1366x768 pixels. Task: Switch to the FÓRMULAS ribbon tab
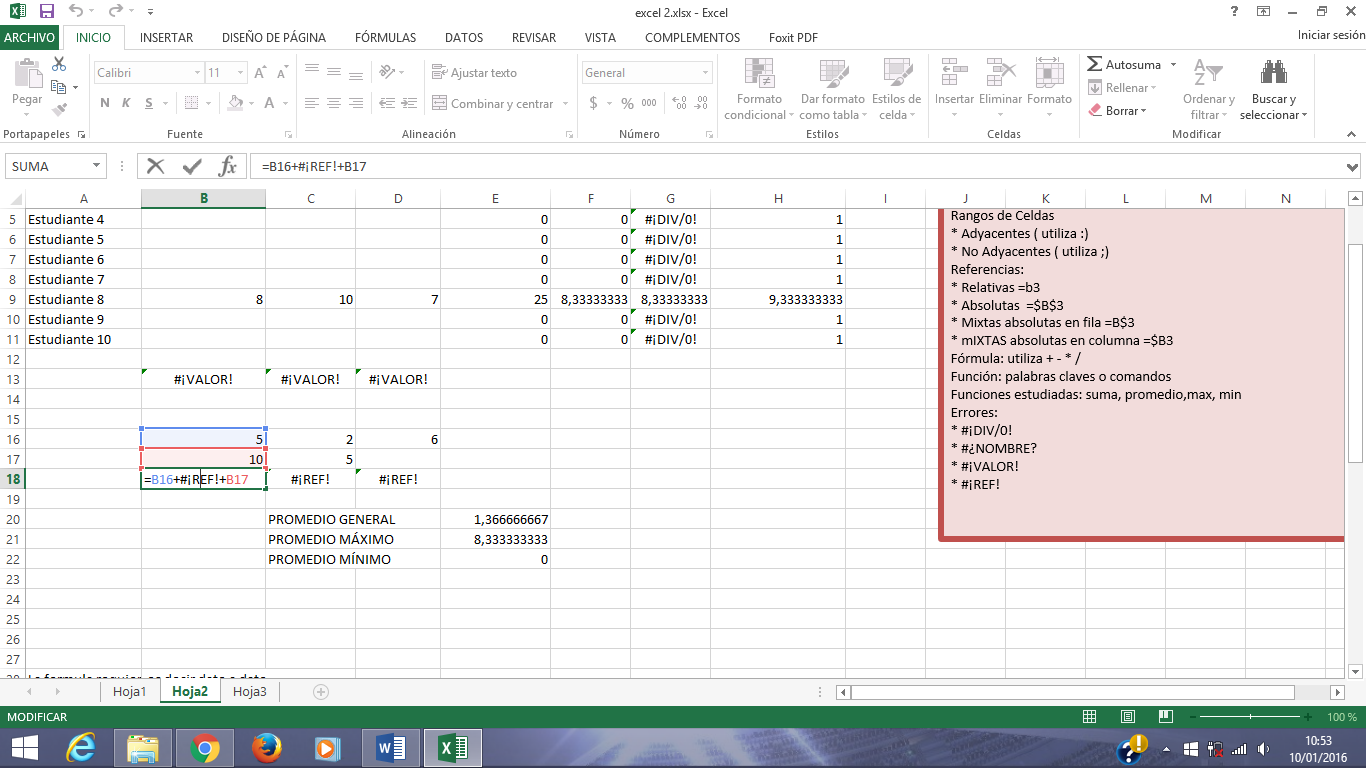click(x=385, y=37)
